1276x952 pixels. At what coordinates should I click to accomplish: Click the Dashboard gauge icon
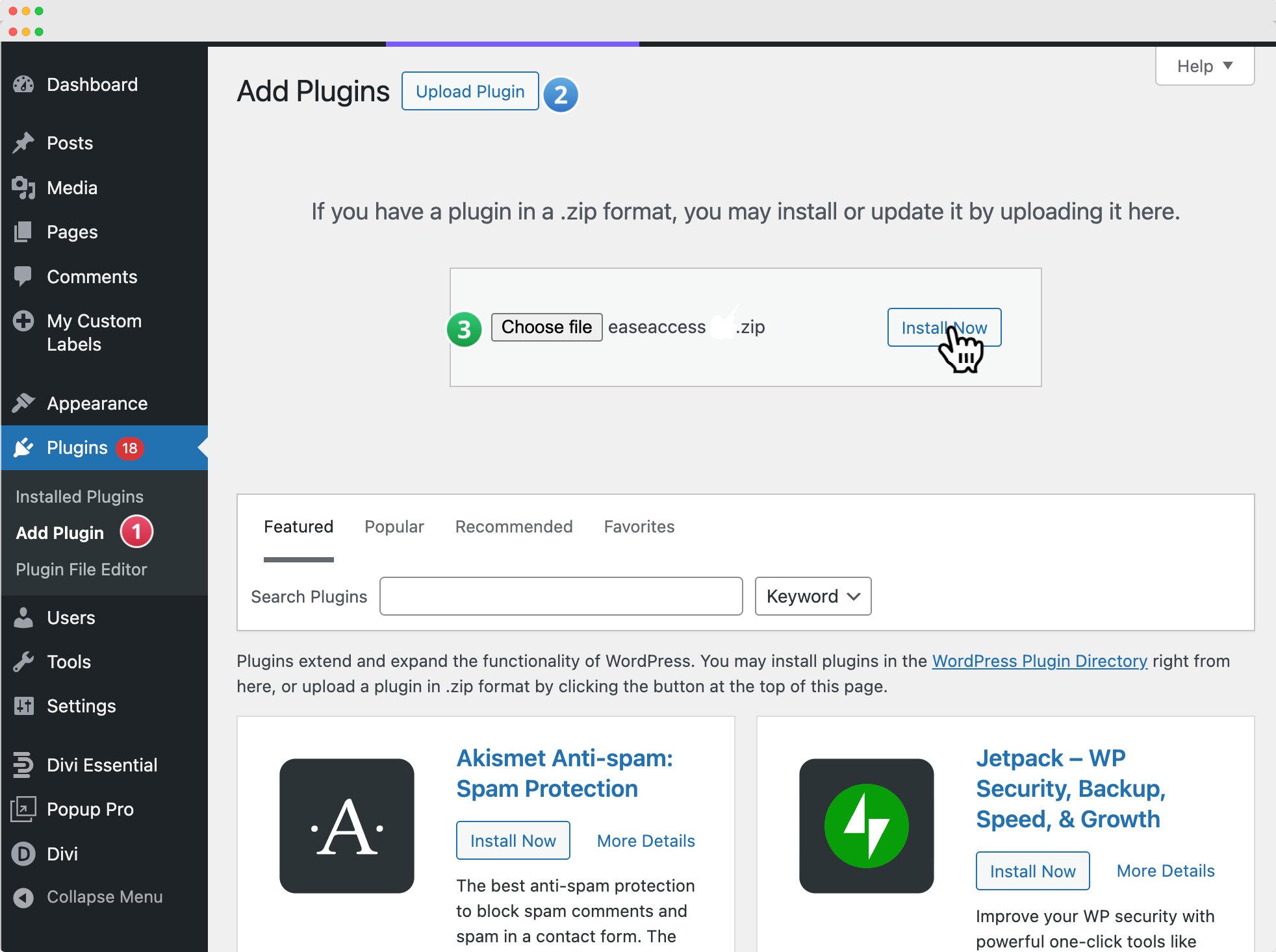23,84
